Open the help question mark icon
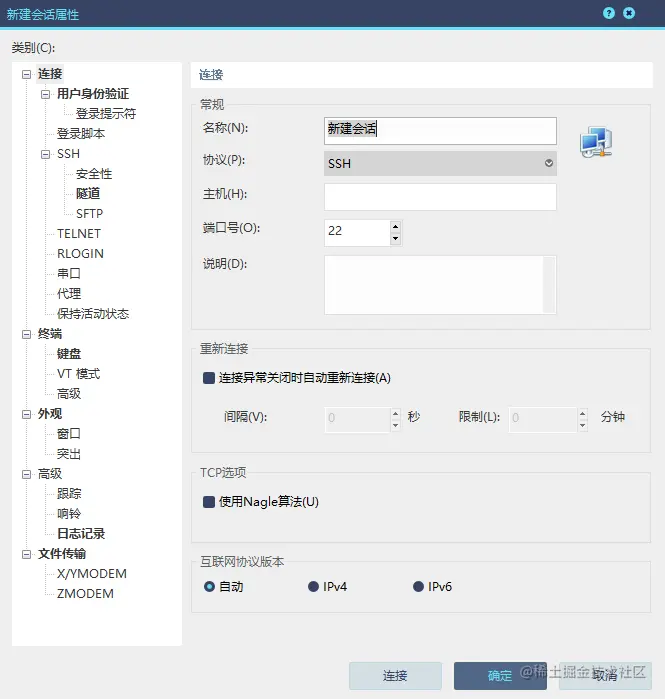 click(608, 13)
